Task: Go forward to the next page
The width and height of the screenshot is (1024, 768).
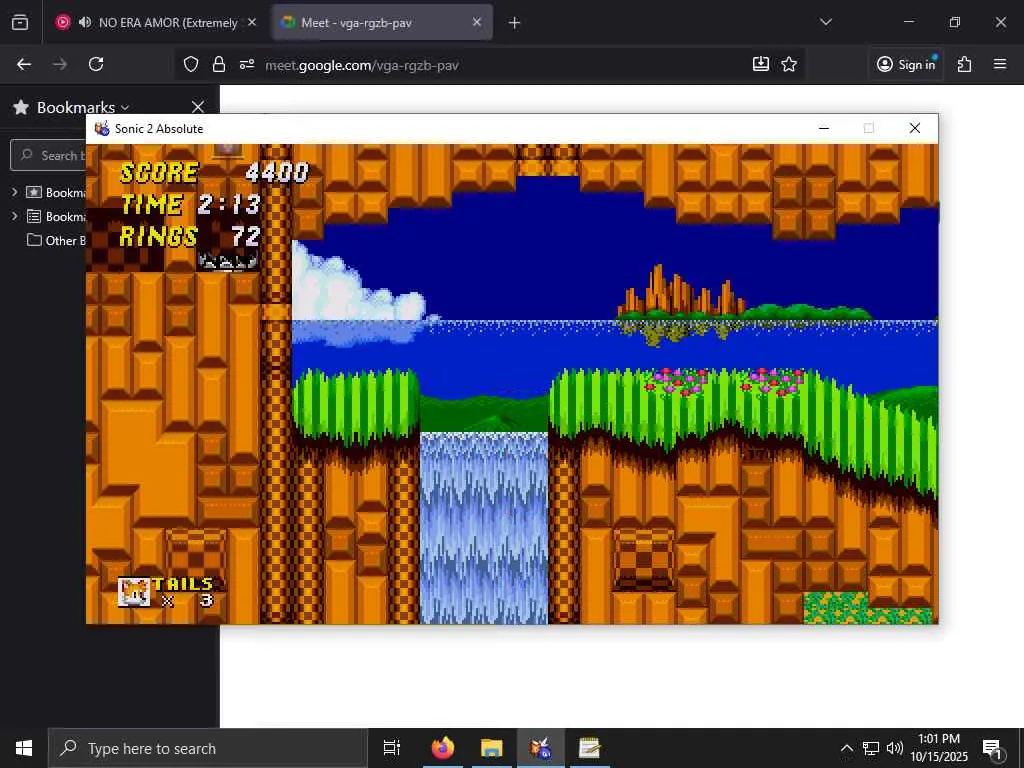Action: 60,64
